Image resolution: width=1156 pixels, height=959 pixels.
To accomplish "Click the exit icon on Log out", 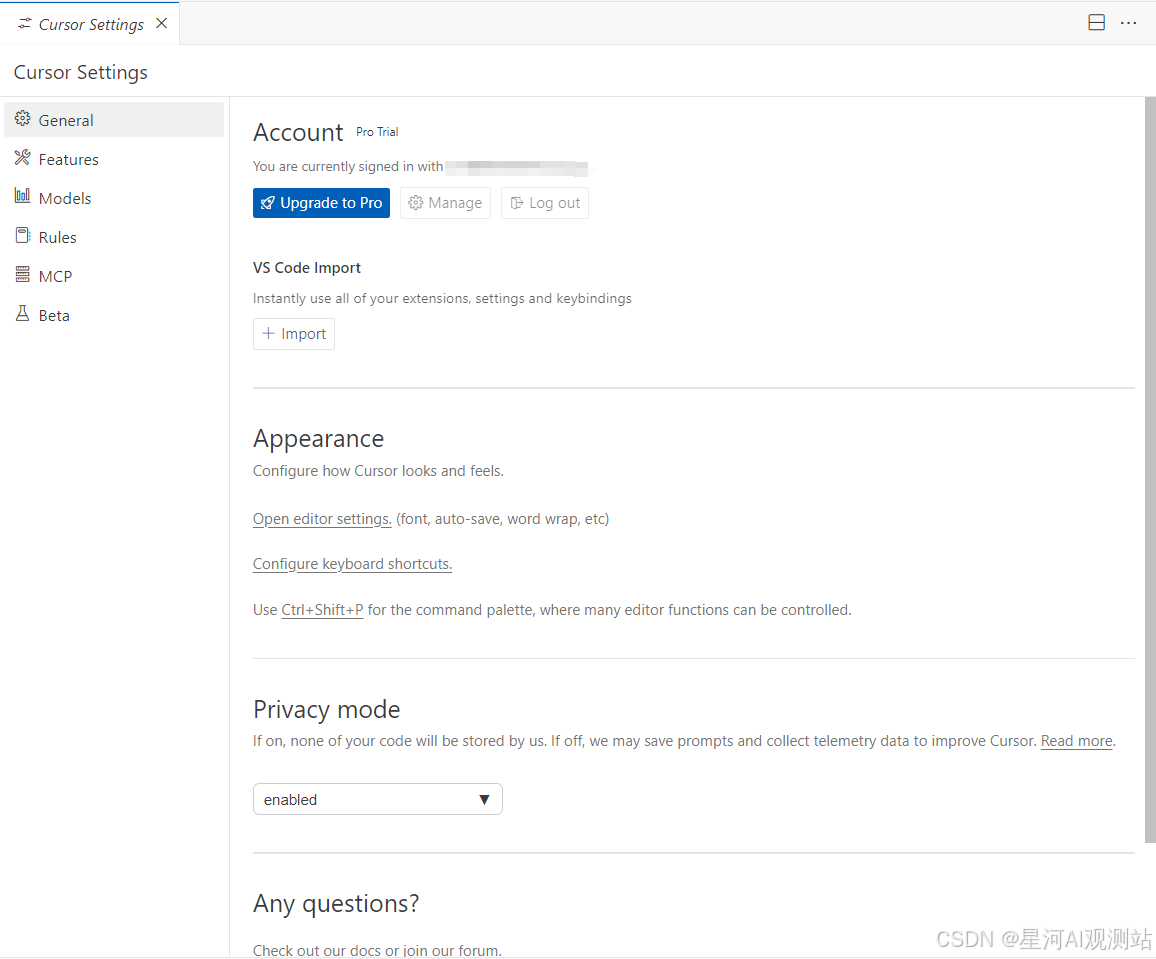I will (517, 203).
